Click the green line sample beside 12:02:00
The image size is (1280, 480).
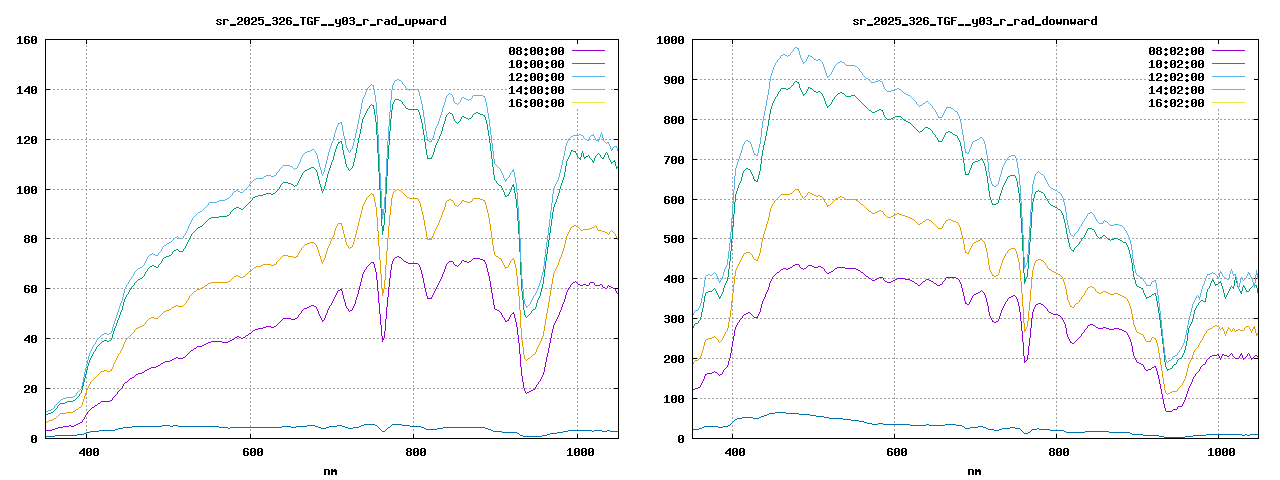[x=1228, y=77]
